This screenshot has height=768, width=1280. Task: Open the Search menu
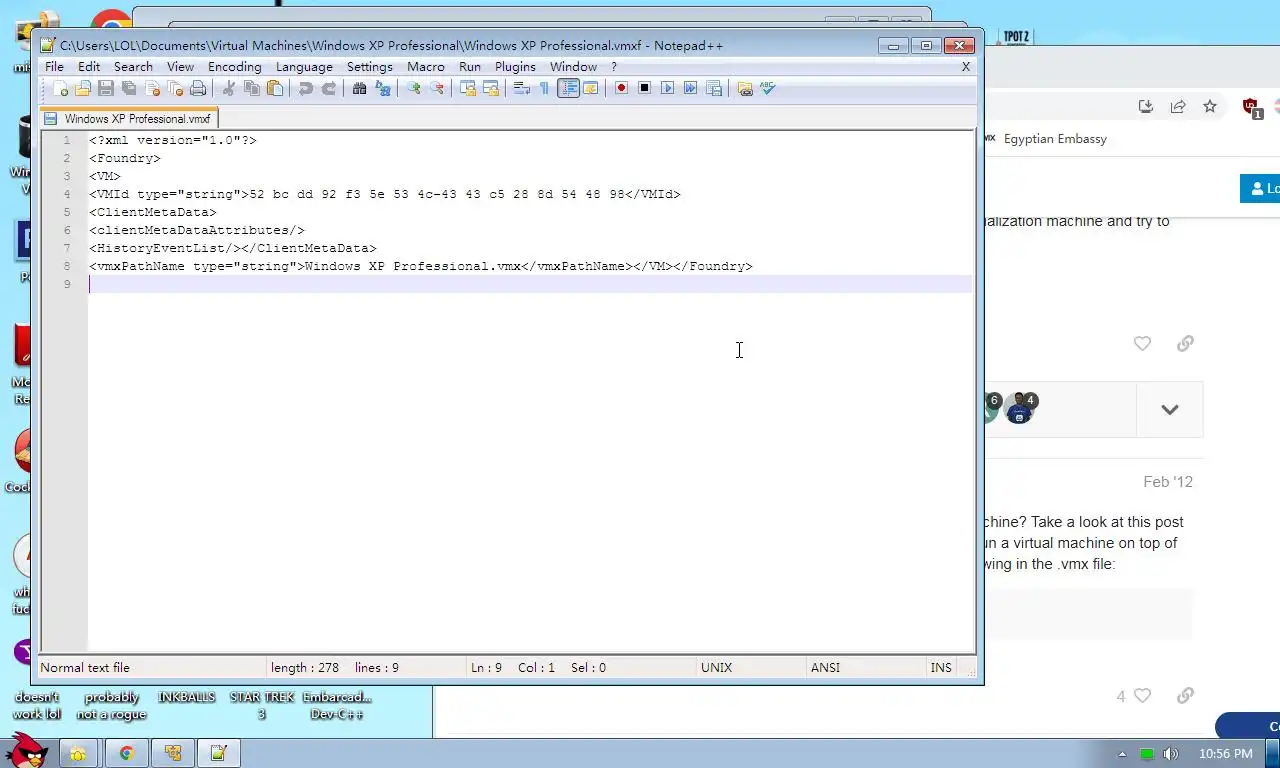[x=133, y=66]
